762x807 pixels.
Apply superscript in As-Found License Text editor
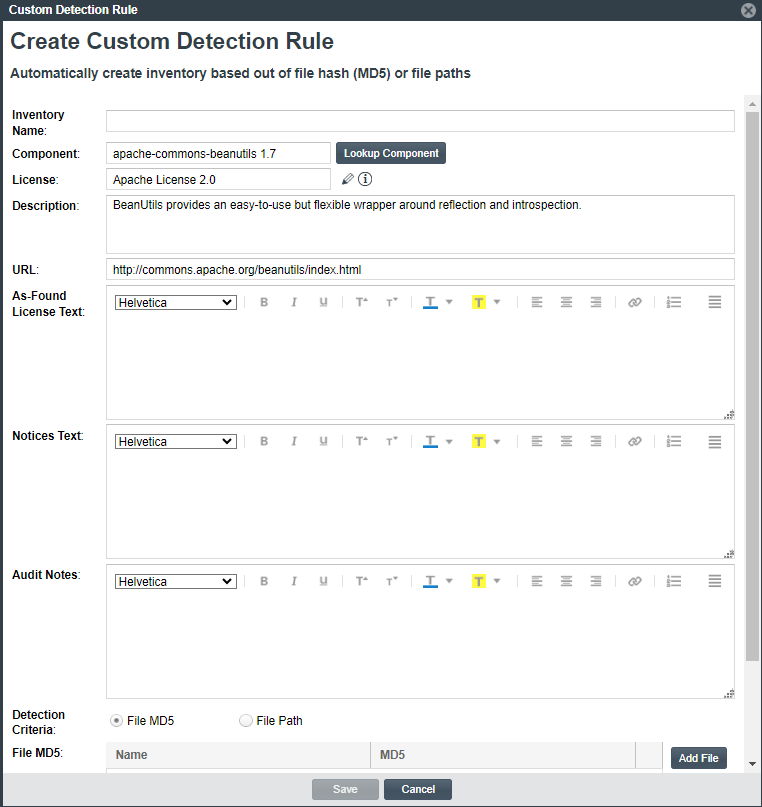(362, 302)
